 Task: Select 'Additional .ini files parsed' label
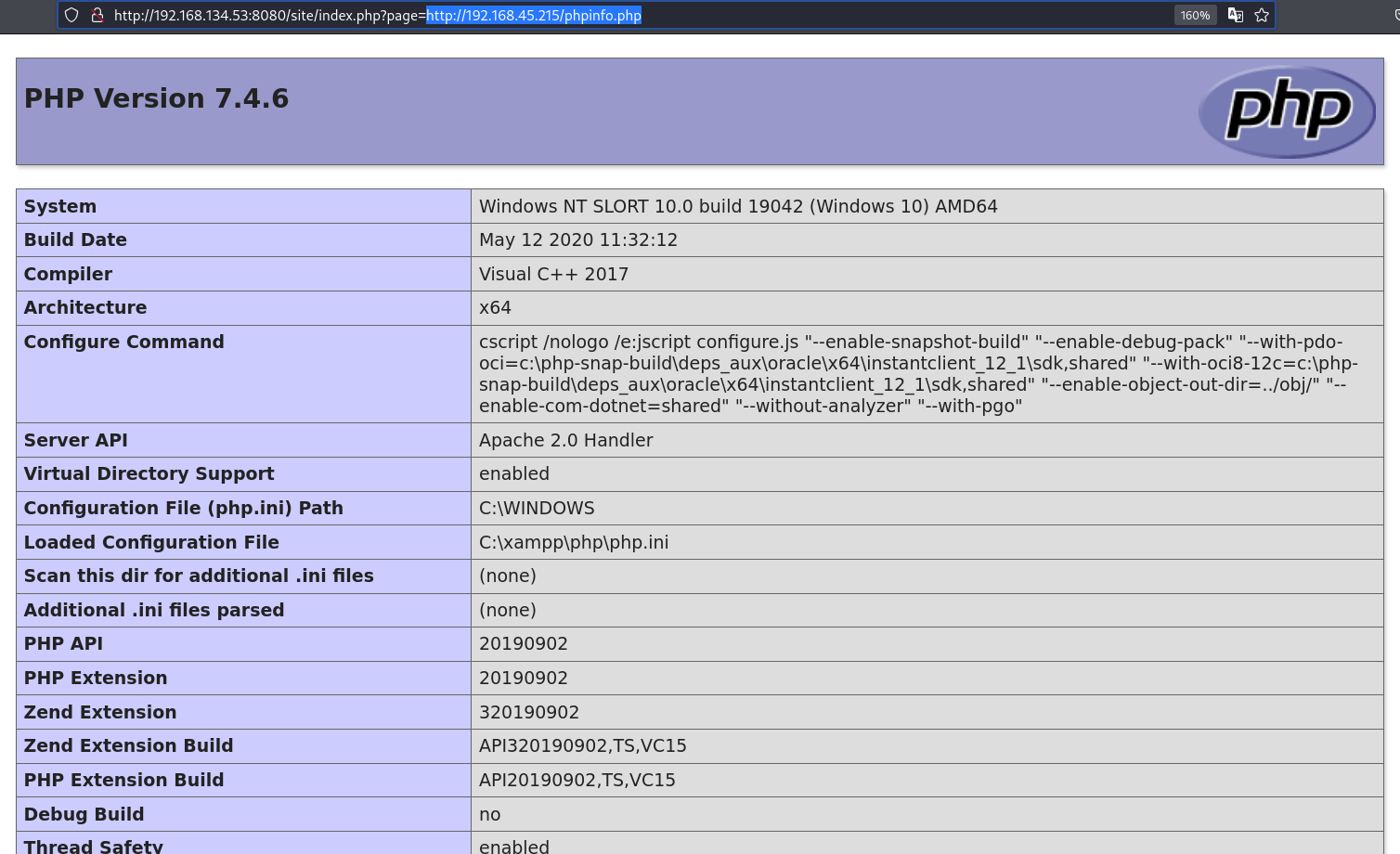154,610
